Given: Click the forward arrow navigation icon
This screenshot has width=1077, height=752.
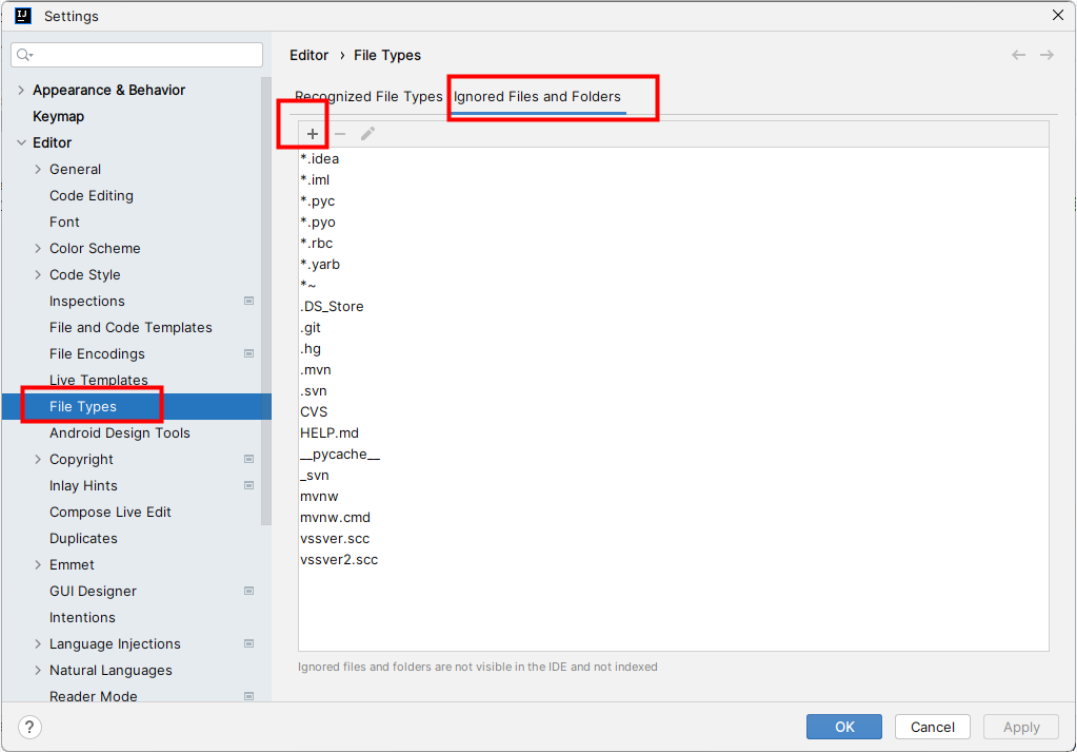Looking at the screenshot, I should click(1047, 55).
